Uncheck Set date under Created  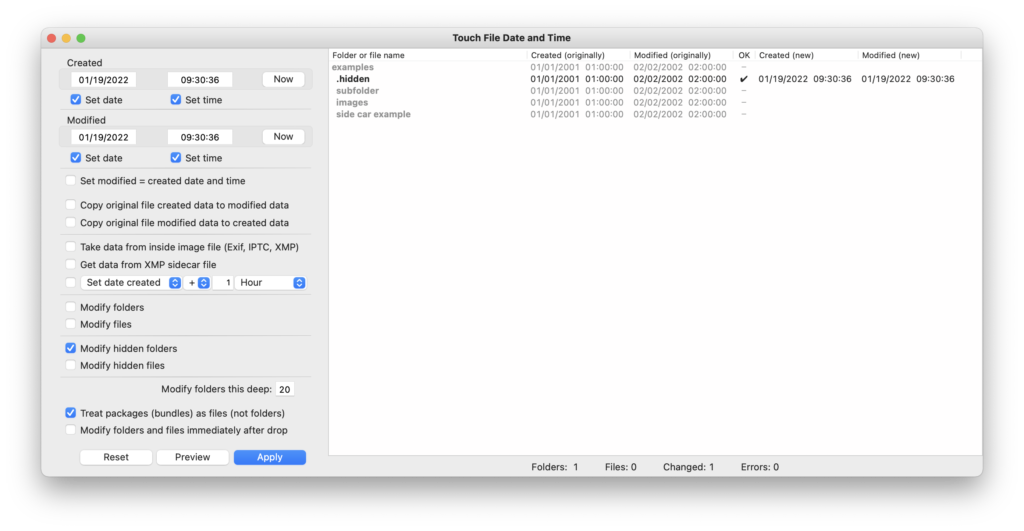(76, 100)
